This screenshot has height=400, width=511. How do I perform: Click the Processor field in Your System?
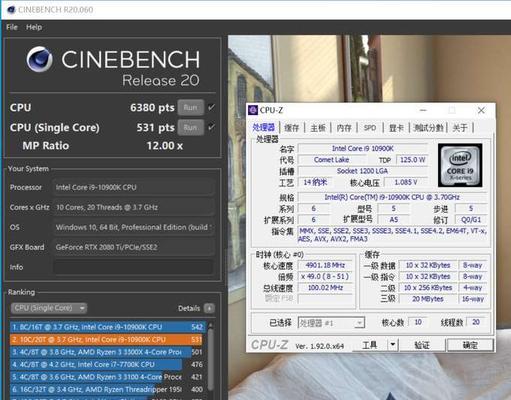(x=133, y=187)
